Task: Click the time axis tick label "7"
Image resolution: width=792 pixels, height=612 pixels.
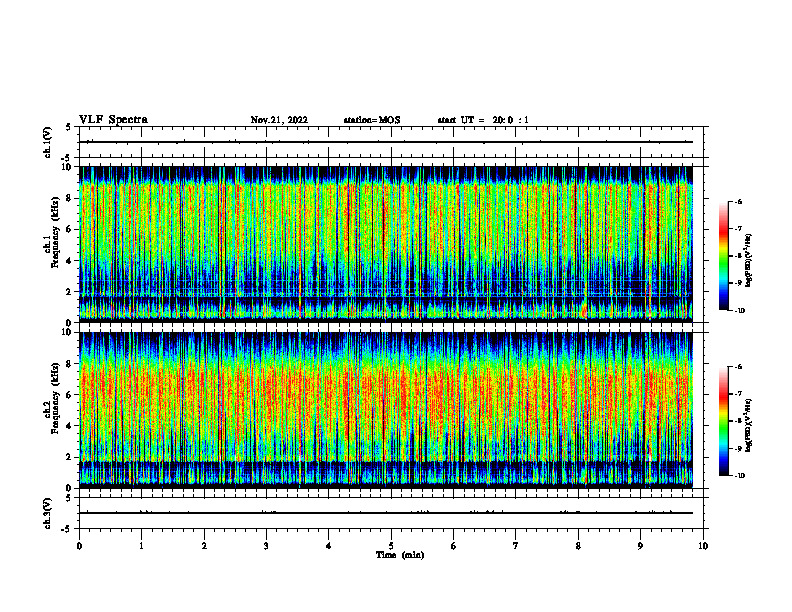Action: [516, 546]
